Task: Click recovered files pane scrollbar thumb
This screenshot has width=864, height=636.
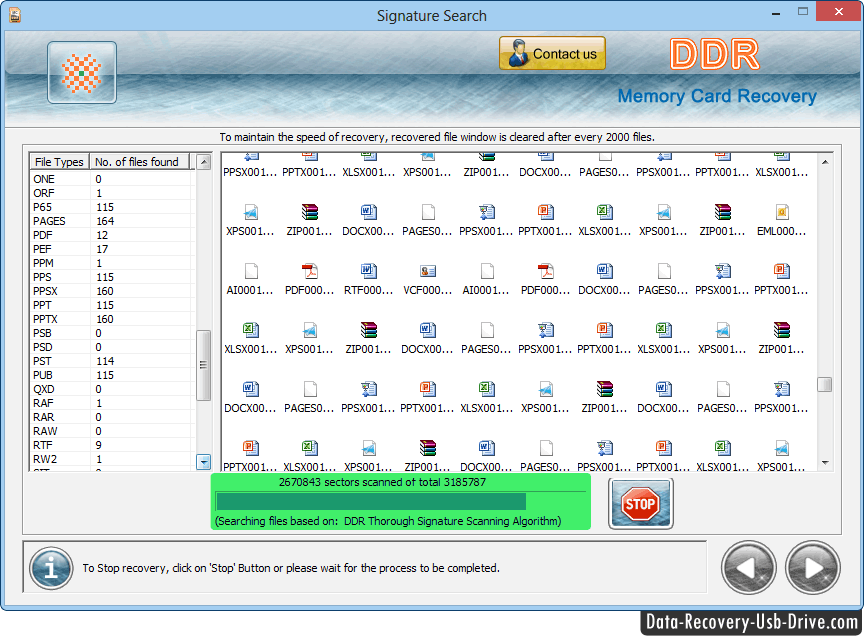Action: click(x=825, y=384)
